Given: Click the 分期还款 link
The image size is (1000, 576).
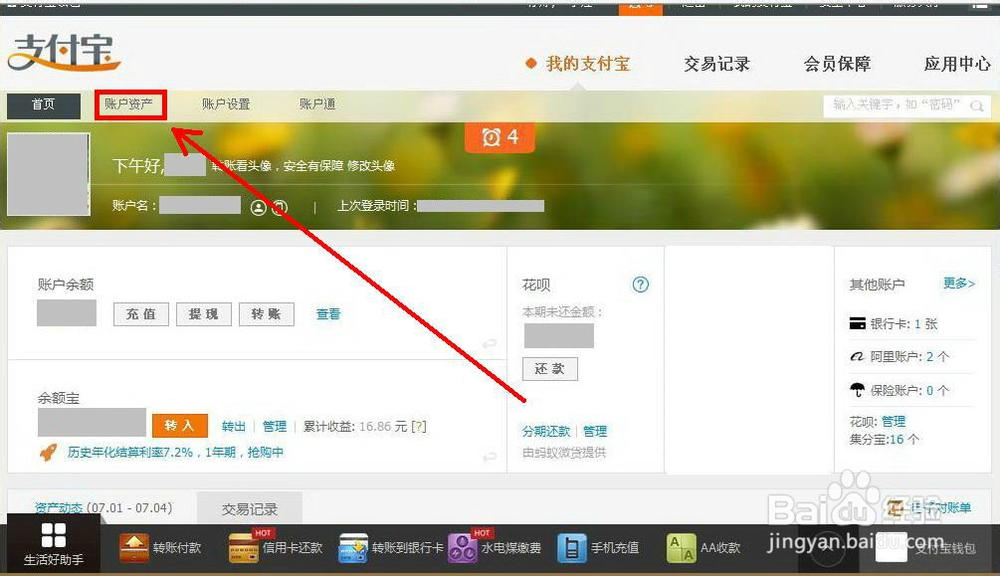Looking at the screenshot, I should point(546,431).
